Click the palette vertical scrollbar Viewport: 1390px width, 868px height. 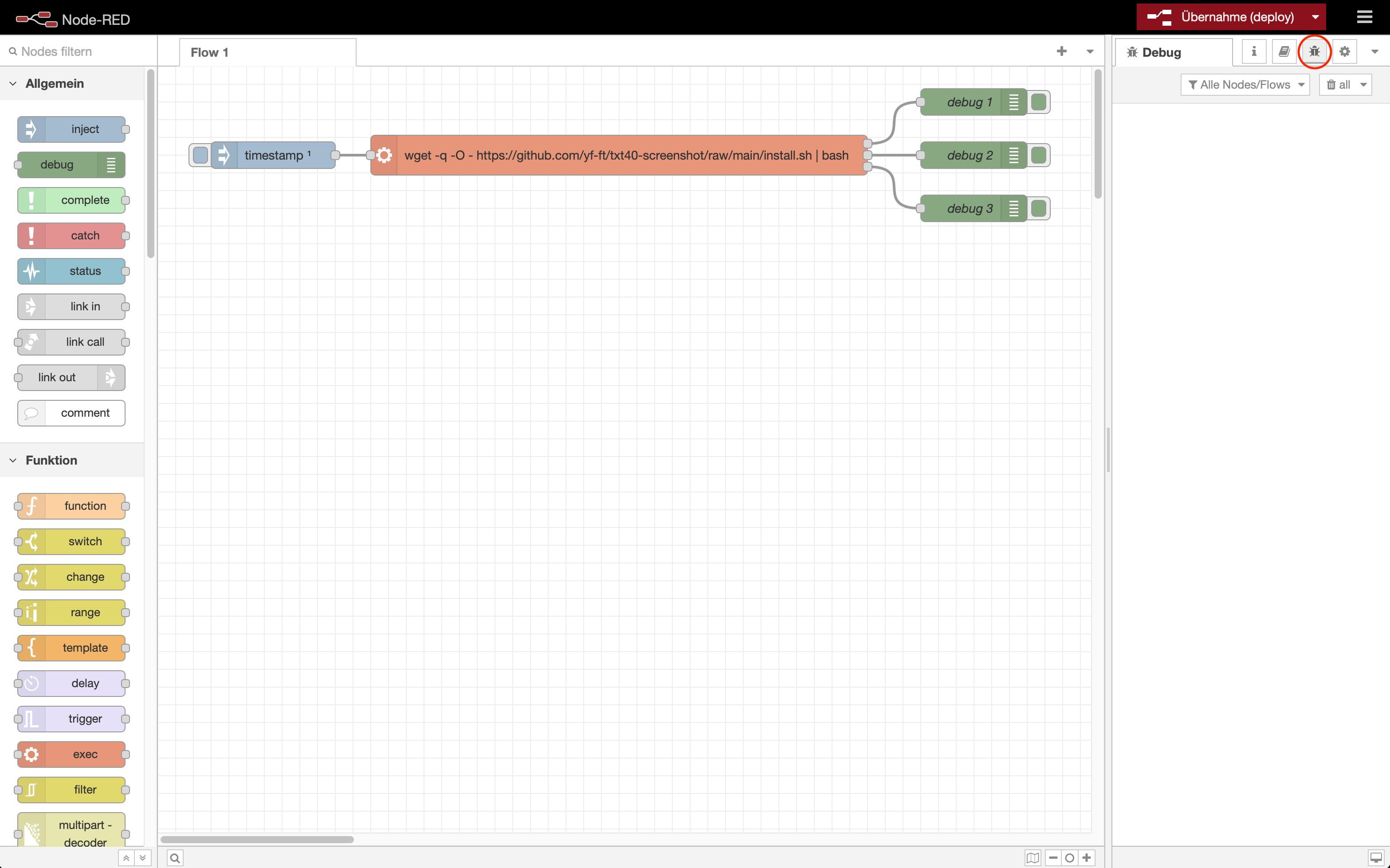pos(150,164)
